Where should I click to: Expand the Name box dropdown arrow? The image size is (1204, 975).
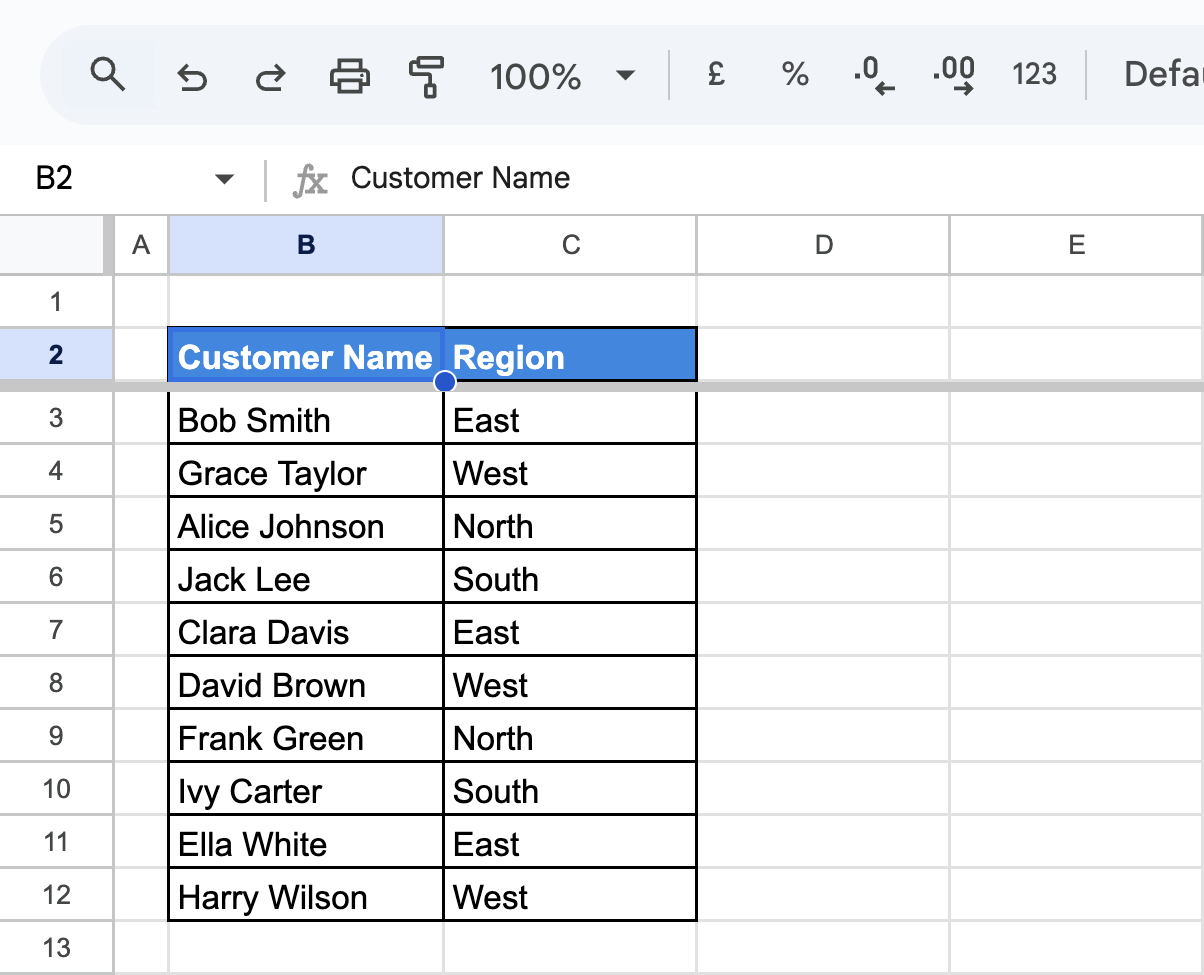click(225, 180)
